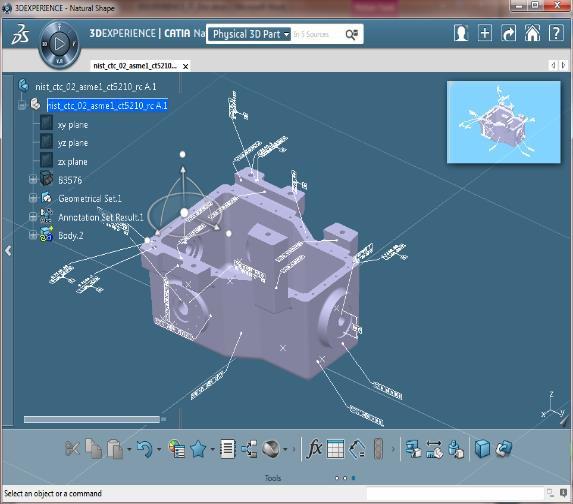Open the Help question mark icon

556,33
